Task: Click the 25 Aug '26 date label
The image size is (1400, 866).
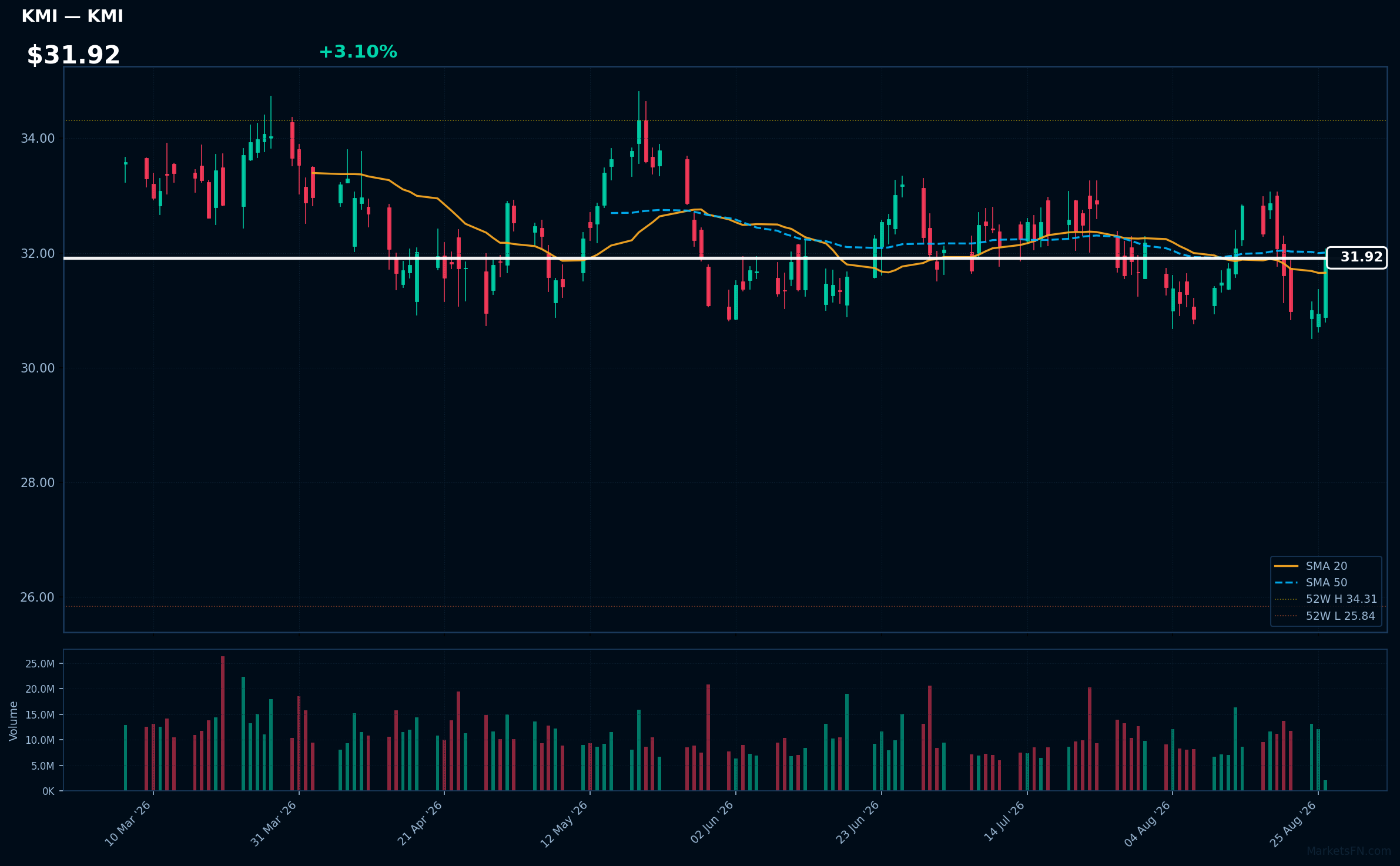Action: (x=1293, y=824)
